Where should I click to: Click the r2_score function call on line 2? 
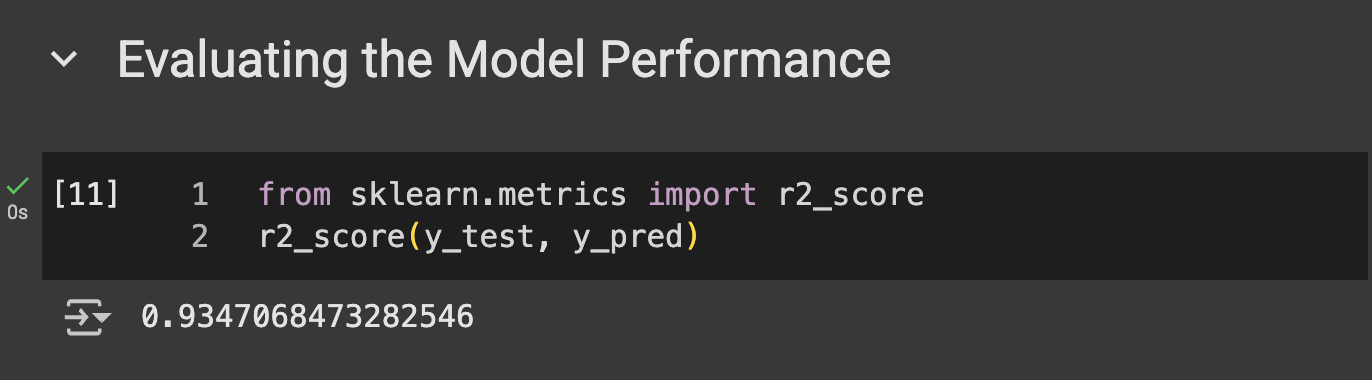[332, 239]
